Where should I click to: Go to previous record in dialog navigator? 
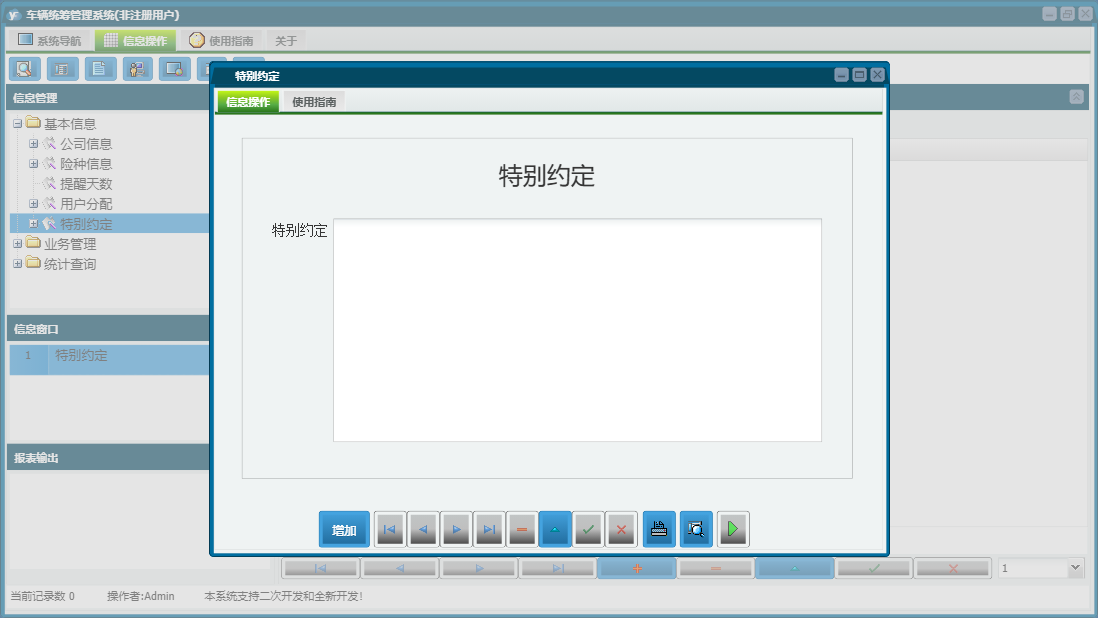coord(423,529)
